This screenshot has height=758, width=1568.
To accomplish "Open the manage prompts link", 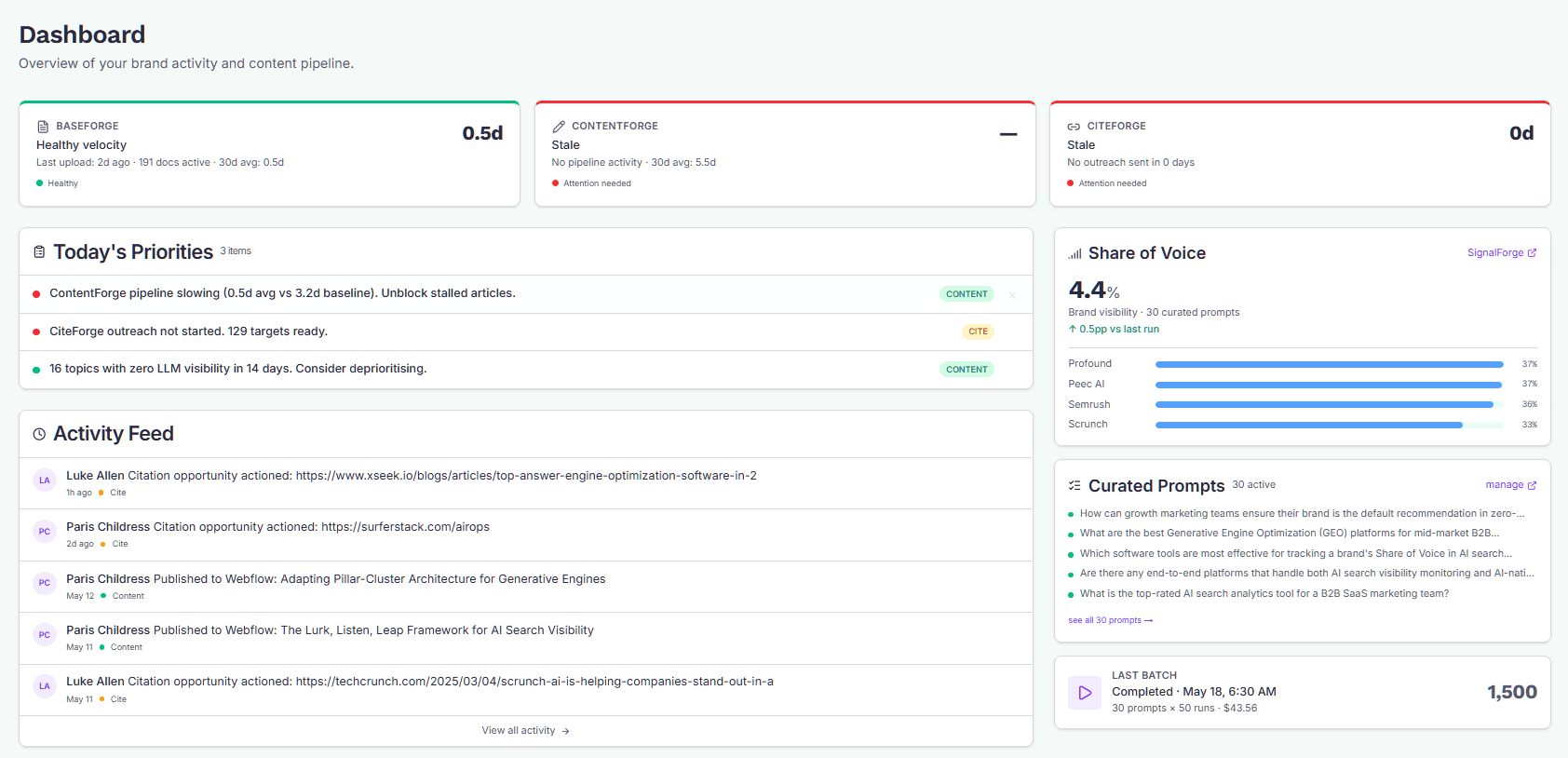I will coord(1511,484).
